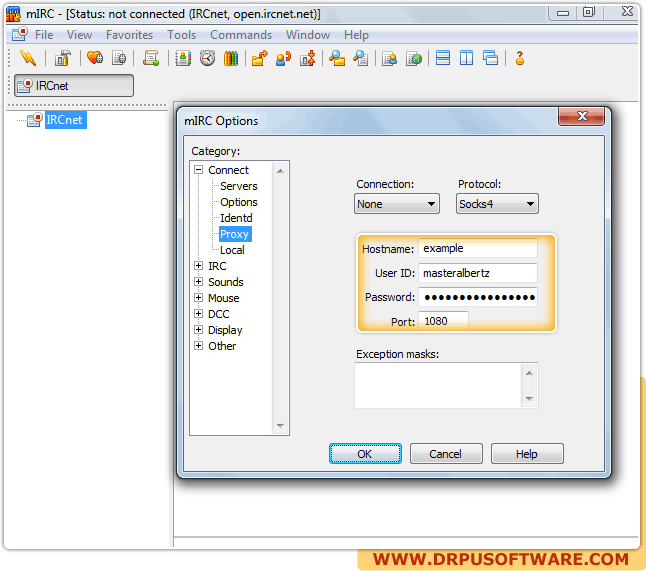Viewport: 646px width, 571px height.
Task: Click the status window icon left of File menu
Action: click(20, 34)
